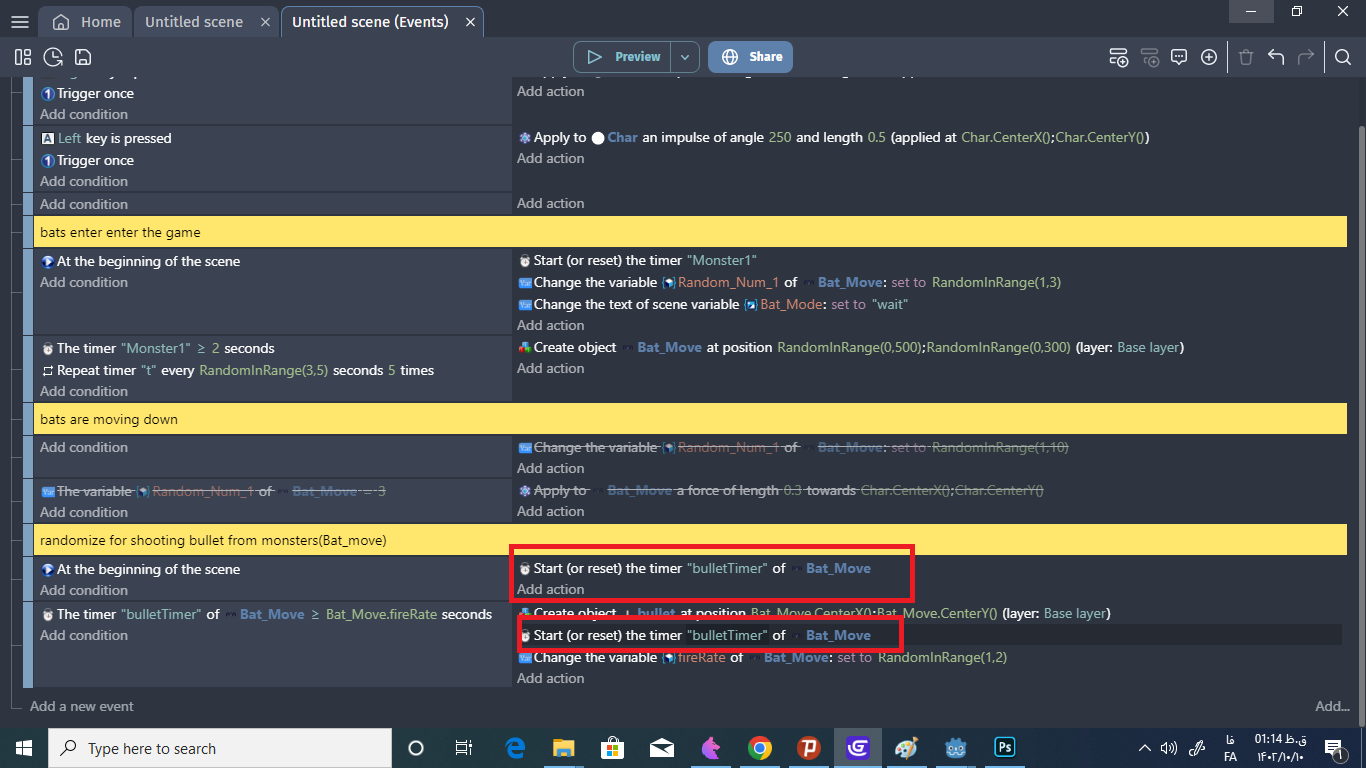Switch to the Untitled scene tab

pos(194,22)
